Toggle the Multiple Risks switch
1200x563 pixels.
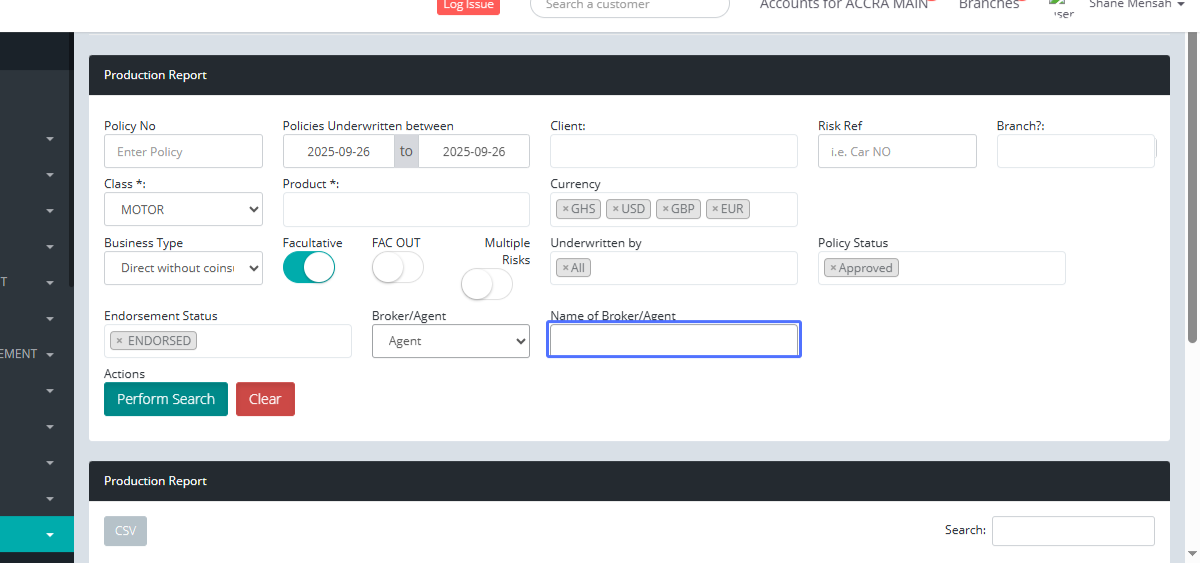pos(486,285)
